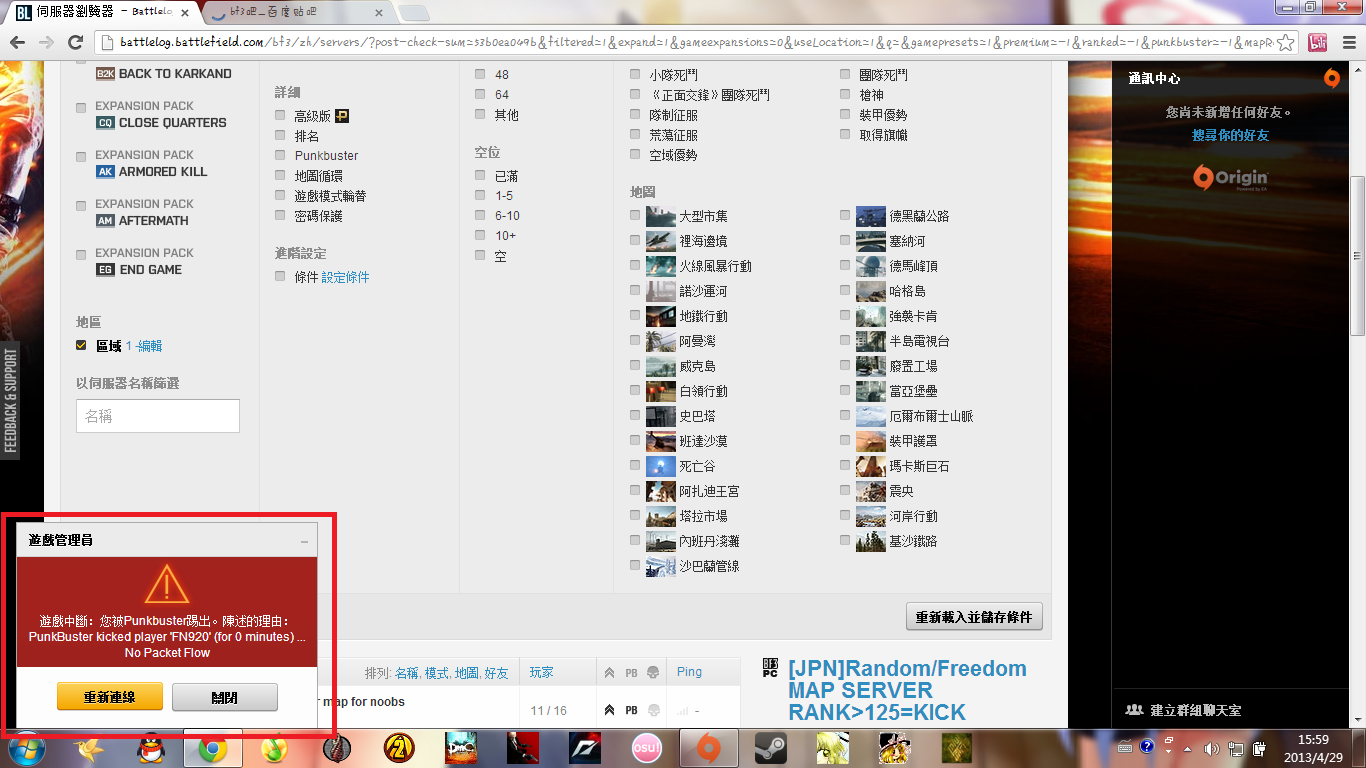Screen dimensions: 1366x768
Task: Sort the server list by 玩家 column
Action: pos(541,672)
